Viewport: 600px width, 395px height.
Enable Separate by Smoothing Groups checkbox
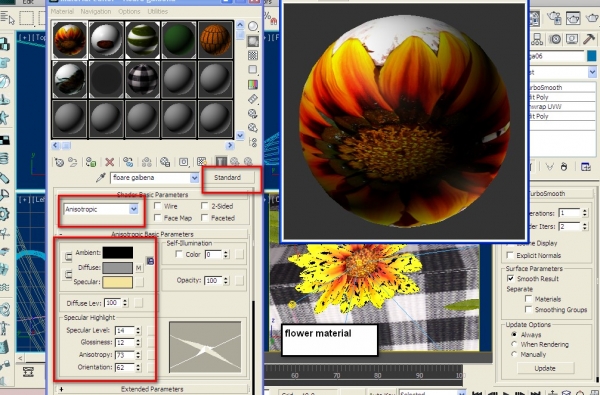click(x=528, y=309)
